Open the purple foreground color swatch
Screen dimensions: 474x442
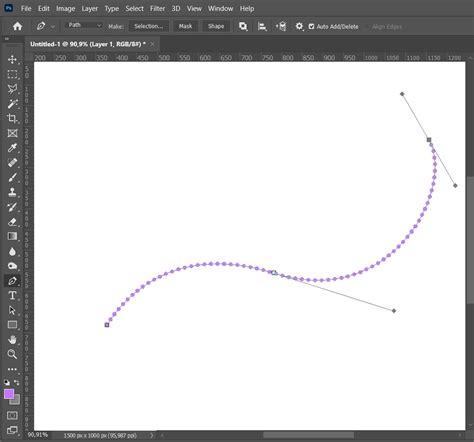coord(9,394)
